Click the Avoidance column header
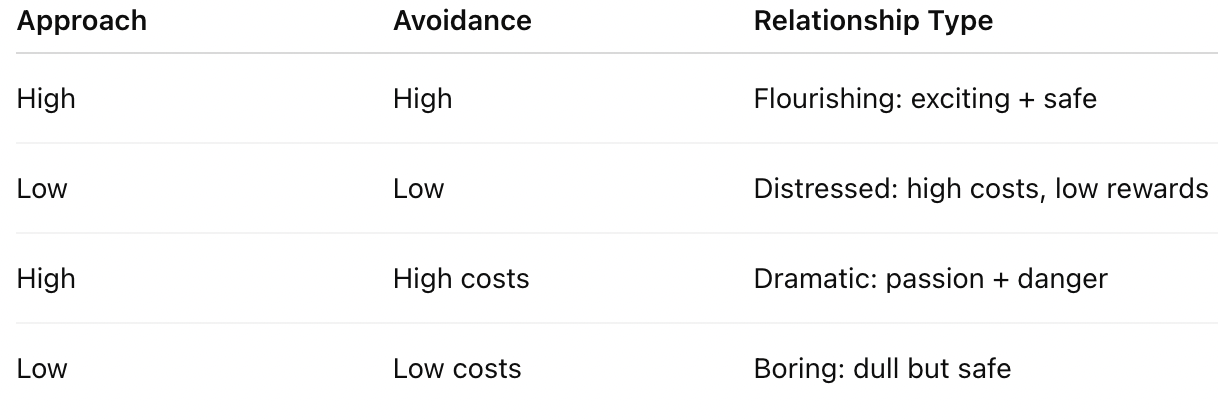The height and width of the screenshot is (420, 1218). (462, 21)
